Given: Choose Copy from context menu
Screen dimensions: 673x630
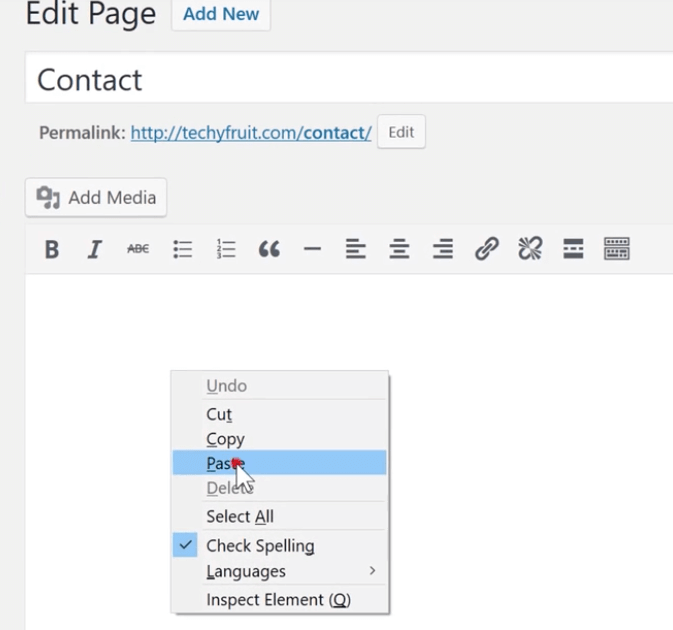Looking at the screenshot, I should [279, 439].
